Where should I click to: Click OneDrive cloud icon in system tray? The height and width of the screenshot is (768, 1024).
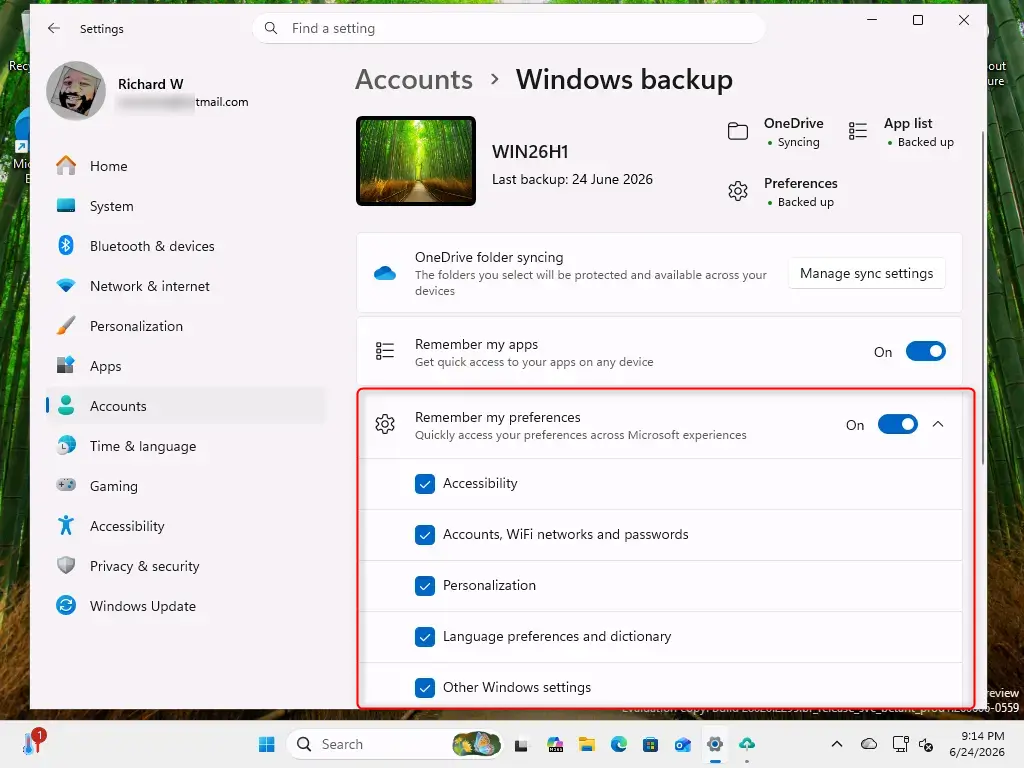pyautogui.click(x=869, y=744)
